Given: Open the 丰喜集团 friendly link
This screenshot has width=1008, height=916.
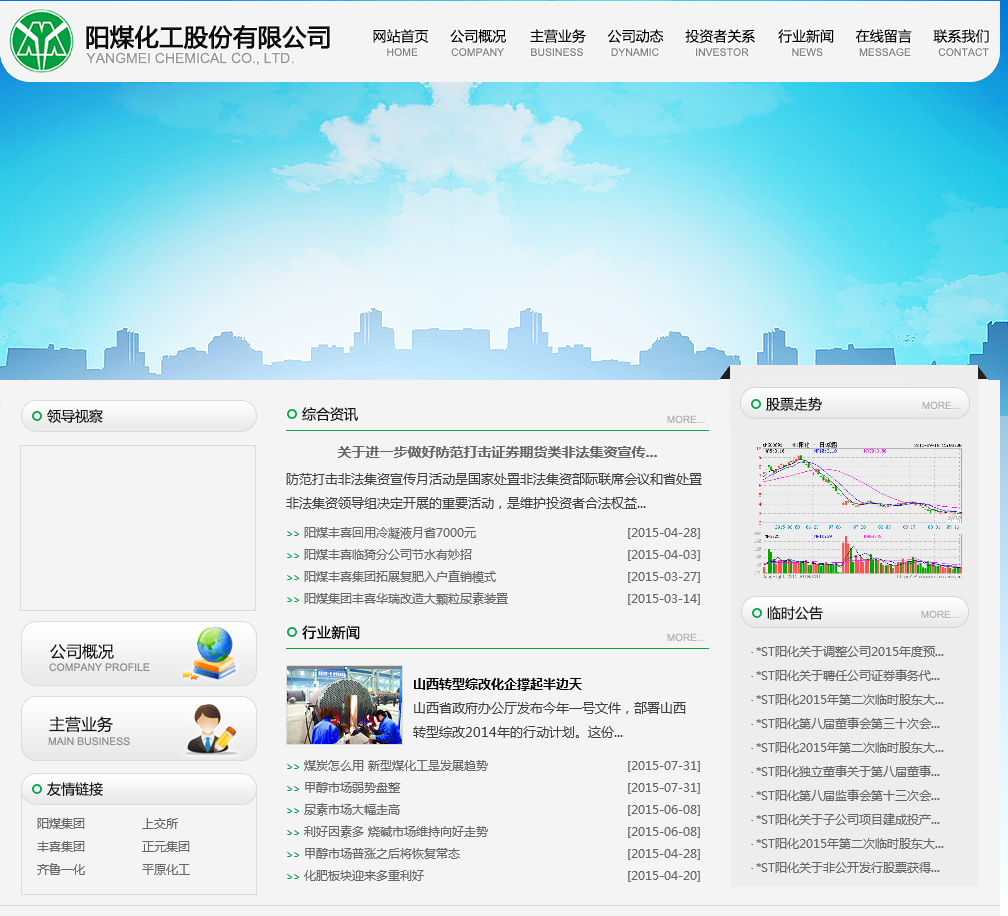Looking at the screenshot, I should click(x=60, y=847).
